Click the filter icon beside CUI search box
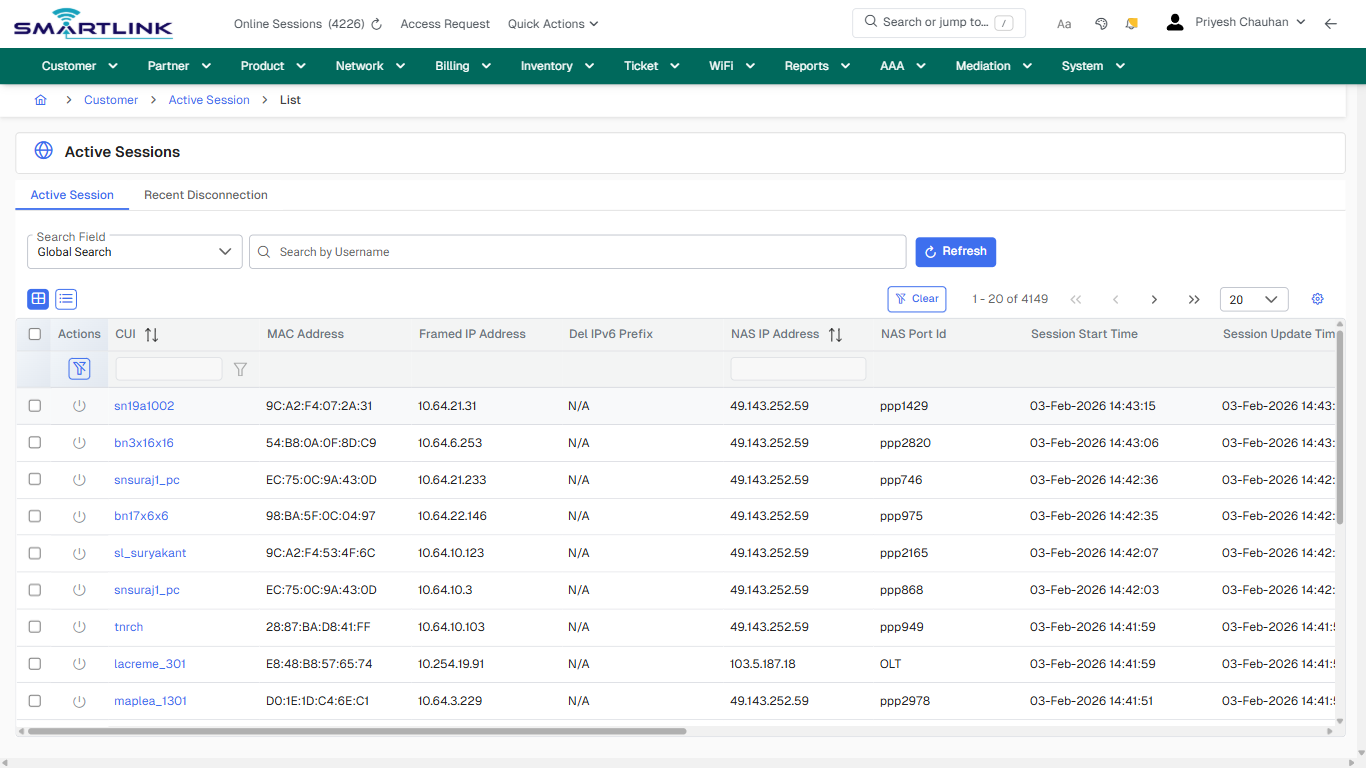 (x=240, y=368)
